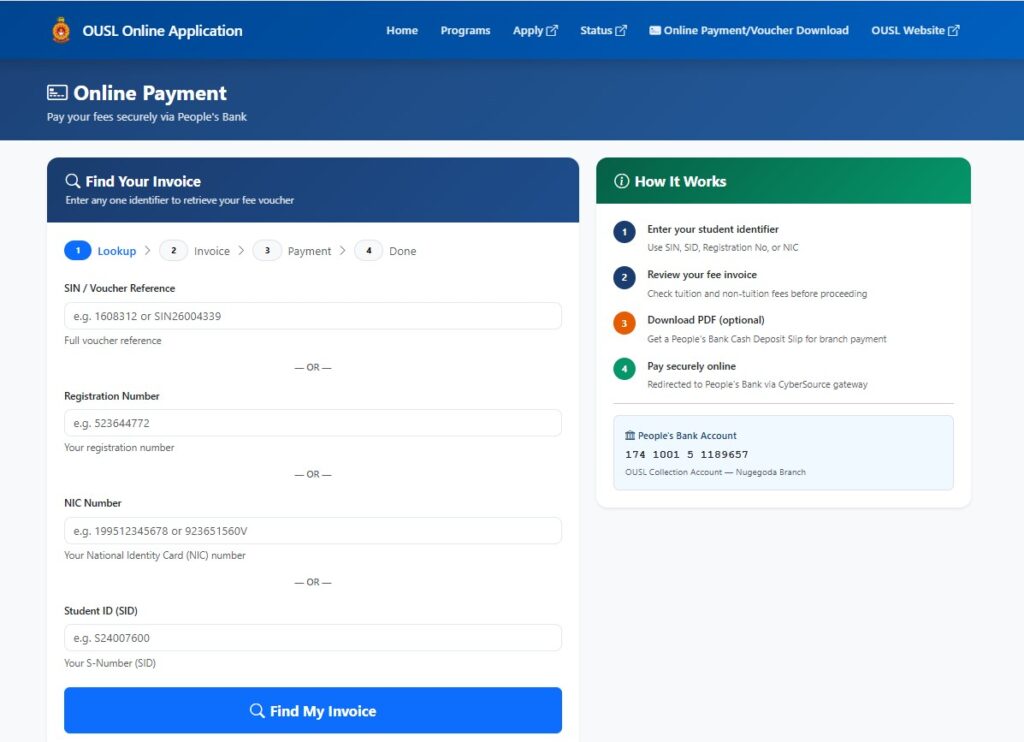This screenshot has height=742, width=1024.
Task: Click 'OUSL Collection Account — Nugegoda Branch' text
Action: (715, 472)
